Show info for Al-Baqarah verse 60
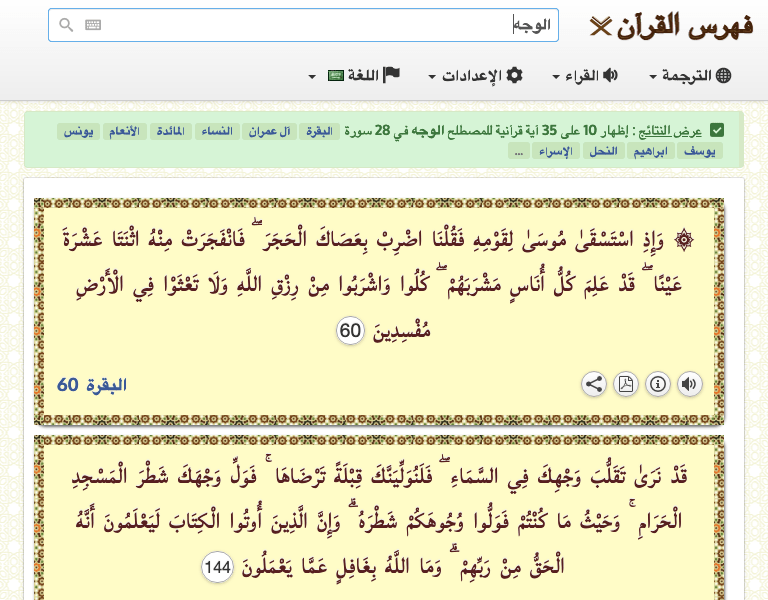 (x=658, y=384)
